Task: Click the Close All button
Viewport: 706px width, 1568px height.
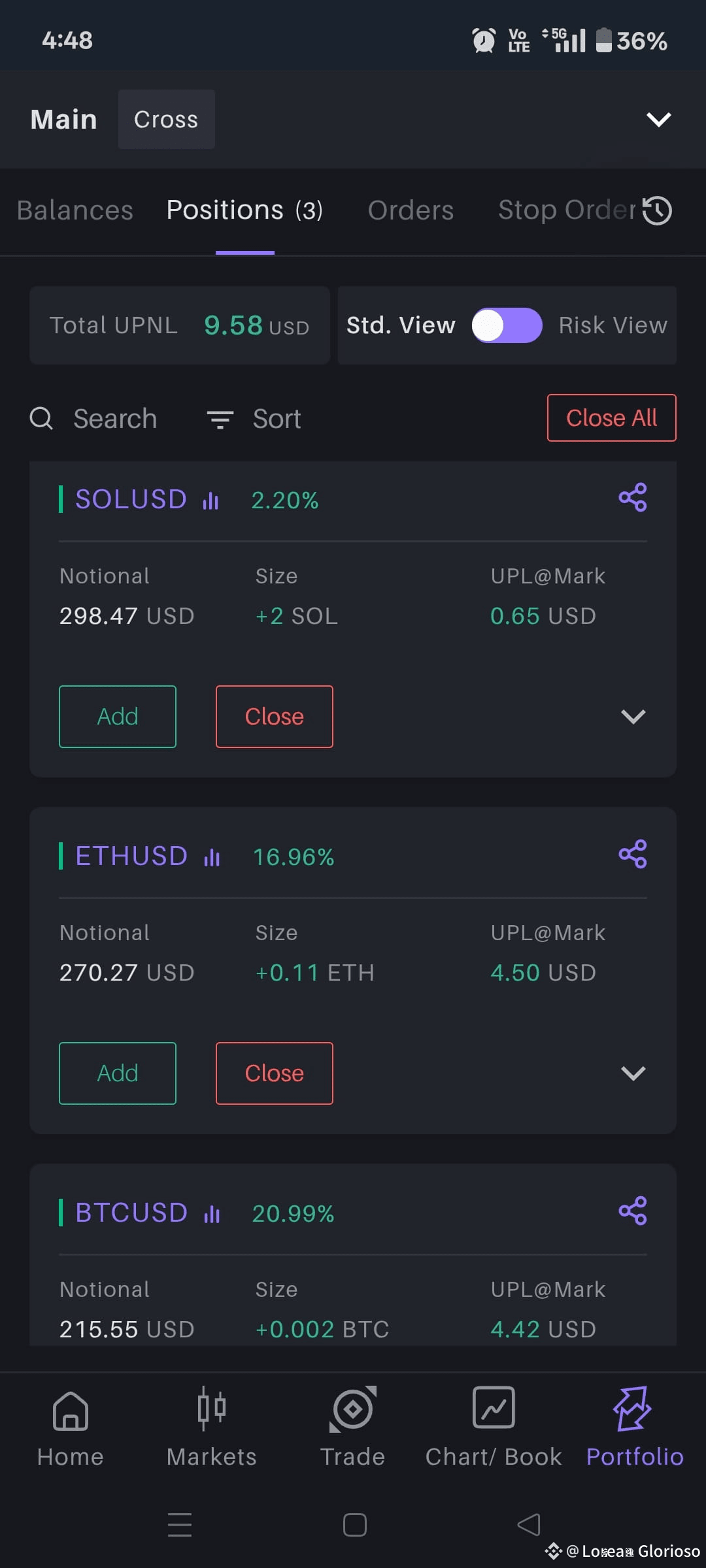Action: 612,418
